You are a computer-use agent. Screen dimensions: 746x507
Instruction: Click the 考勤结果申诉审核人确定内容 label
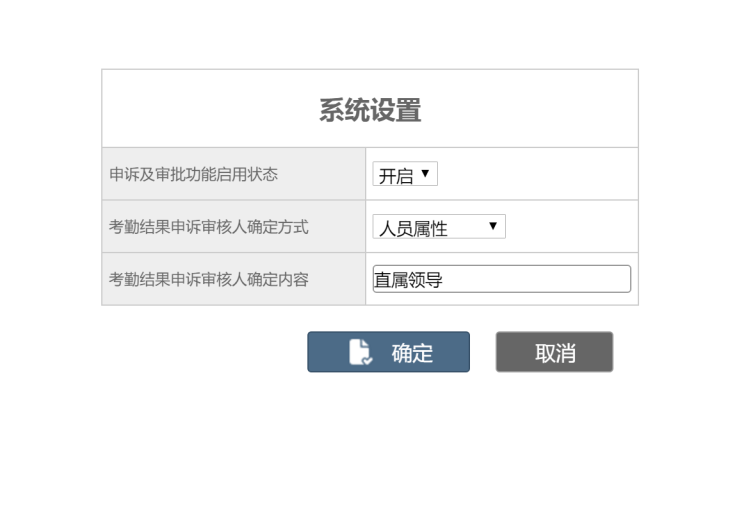click(x=208, y=280)
